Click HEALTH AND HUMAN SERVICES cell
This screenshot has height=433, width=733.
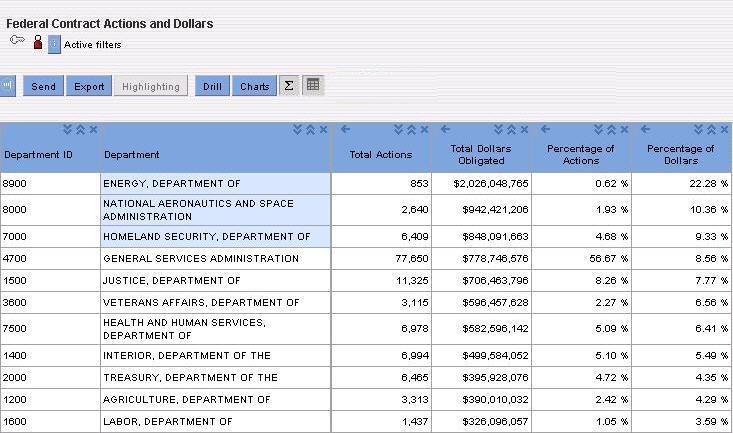point(216,329)
